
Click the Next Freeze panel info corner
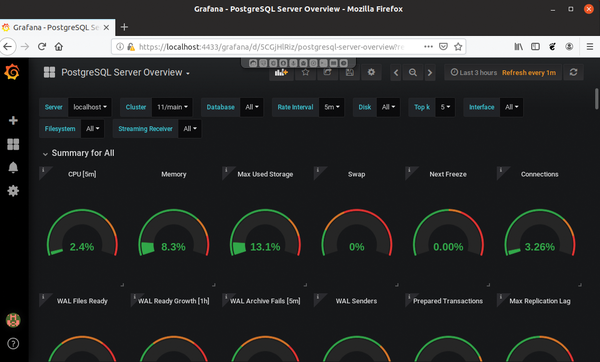click(x=409, y=170)
